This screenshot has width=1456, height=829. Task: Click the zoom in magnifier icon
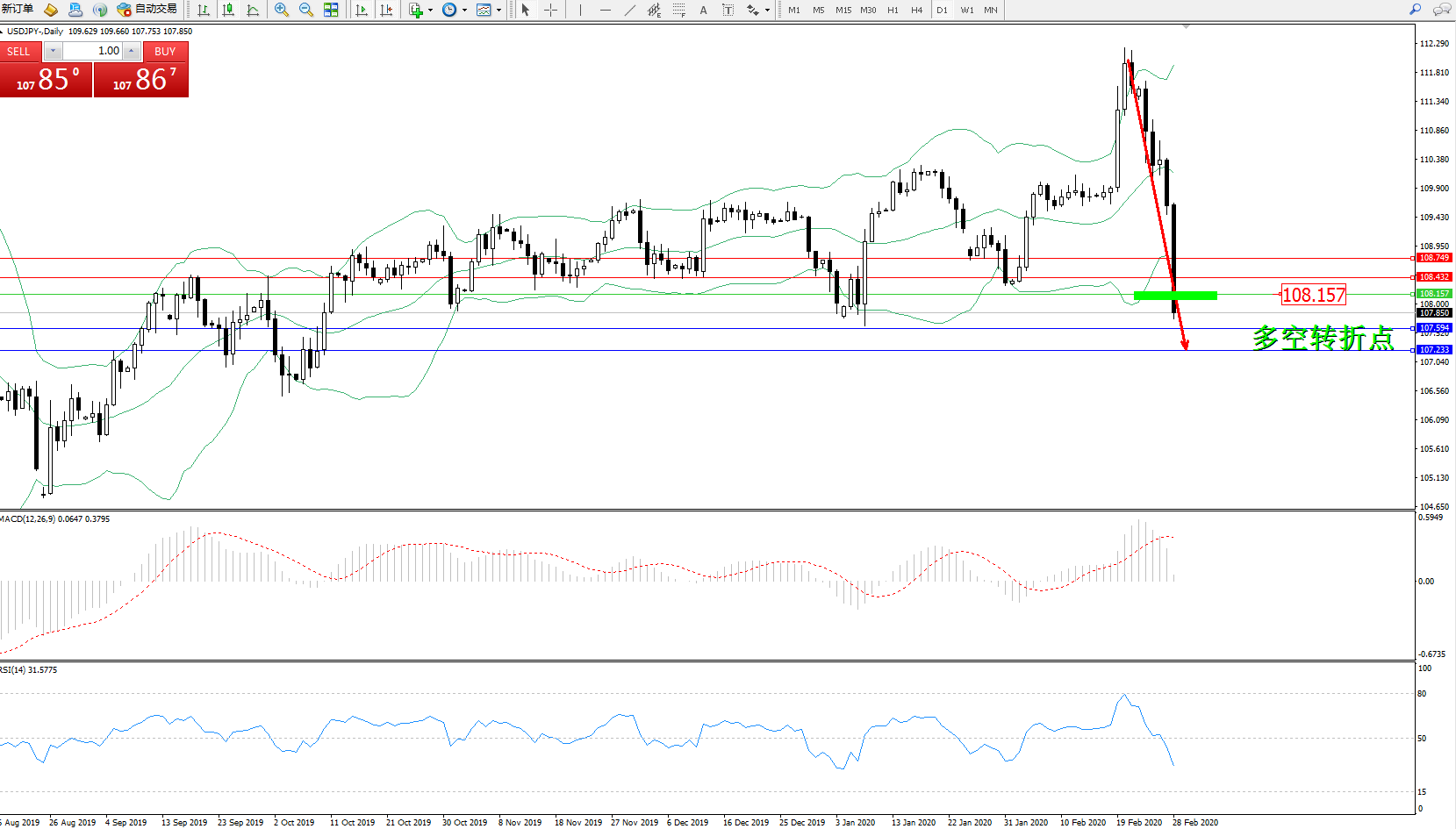point(281,10)
